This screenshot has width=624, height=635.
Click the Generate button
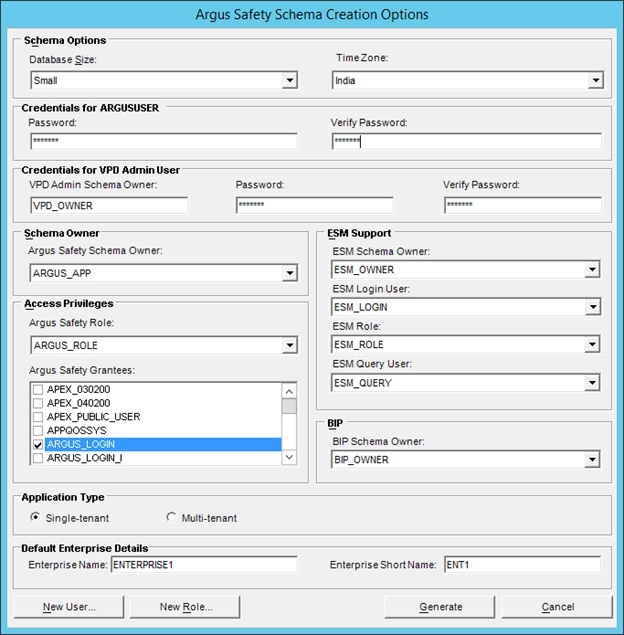tap(440, 607)
